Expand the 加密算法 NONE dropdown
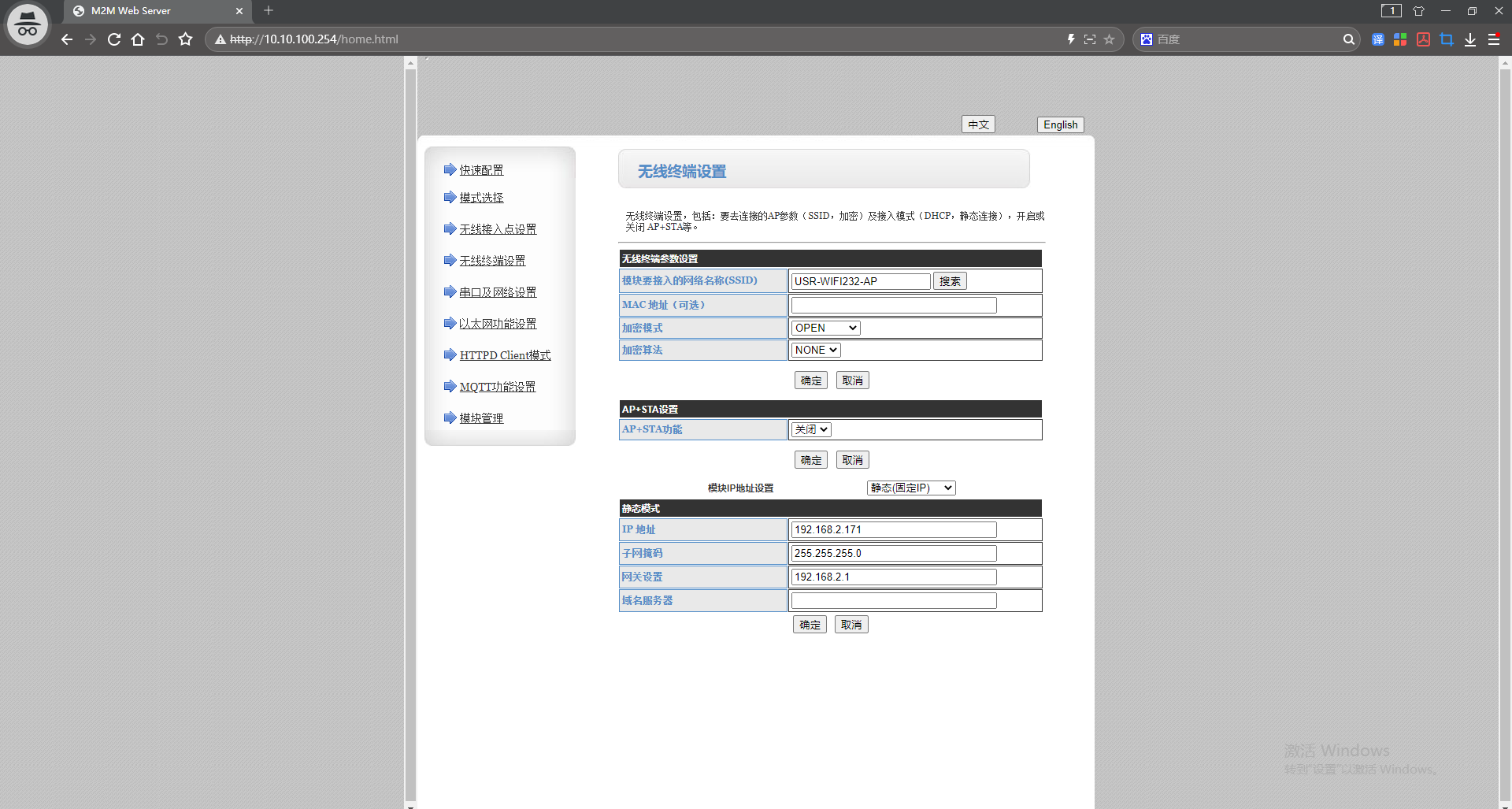 (816, 350)
